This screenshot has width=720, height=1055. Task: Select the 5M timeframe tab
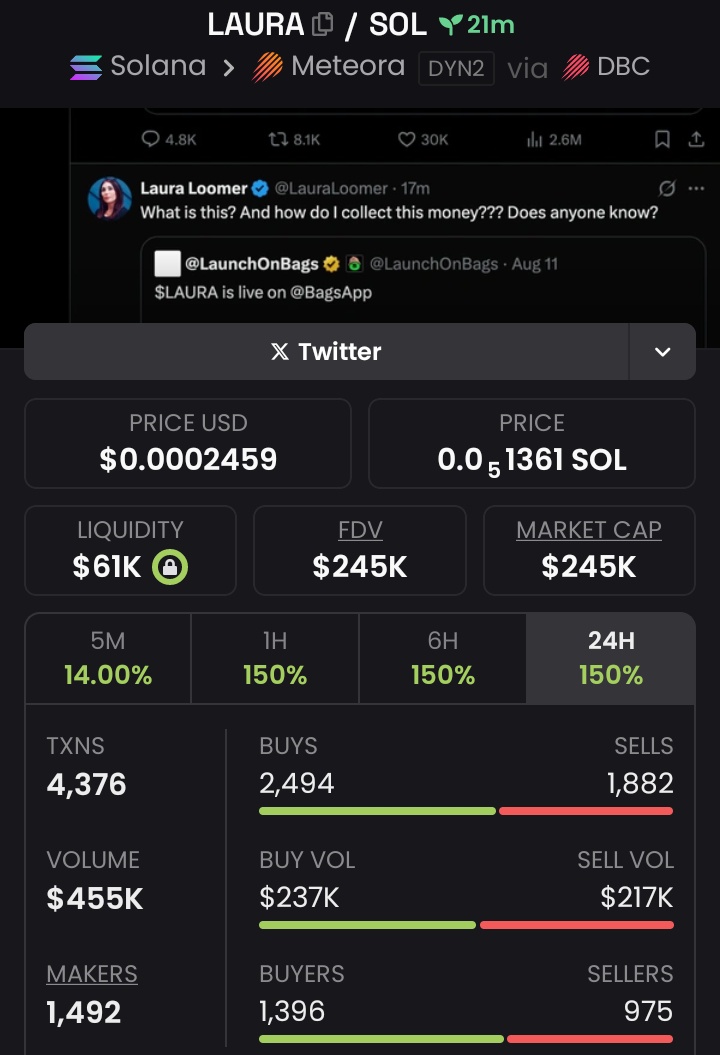pyautogui.click(x=108, y=658)
